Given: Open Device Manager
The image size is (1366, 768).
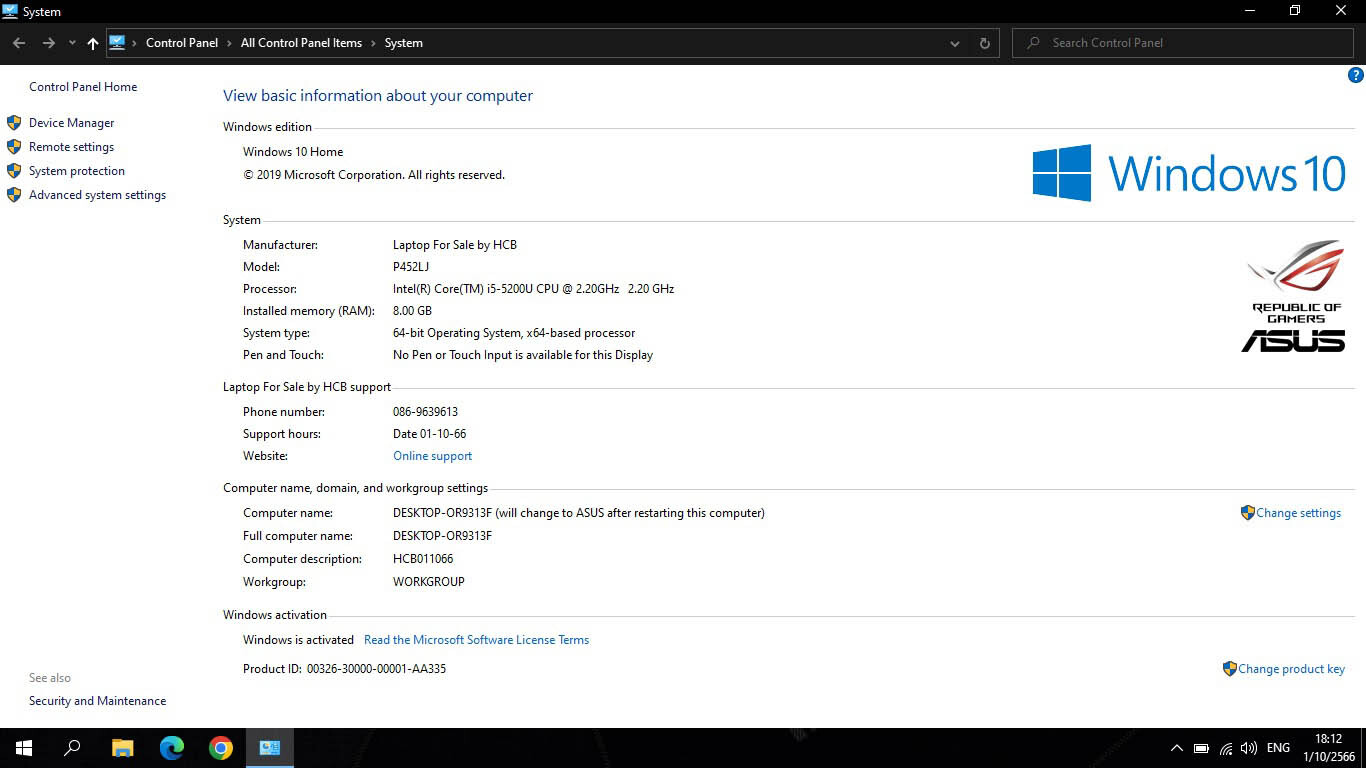Looking at the screenshot, I should pyautogui.click(x=72, y=123).
